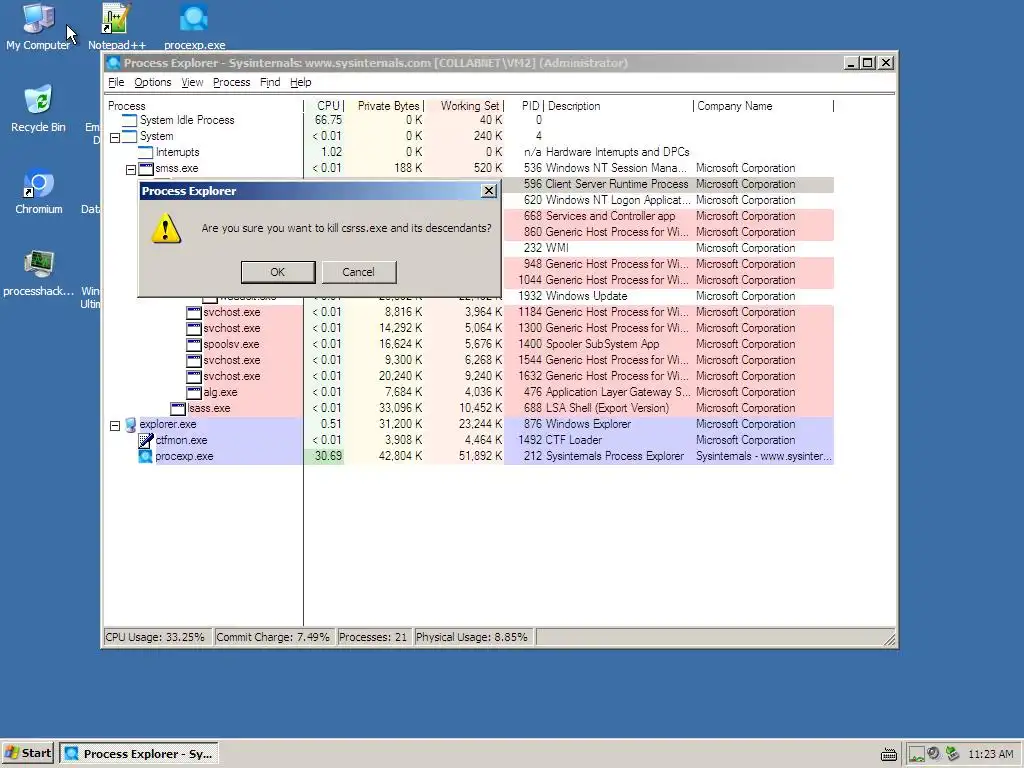
Task: Click the explorer.exe process icon
Action: [x=130, y=424]
